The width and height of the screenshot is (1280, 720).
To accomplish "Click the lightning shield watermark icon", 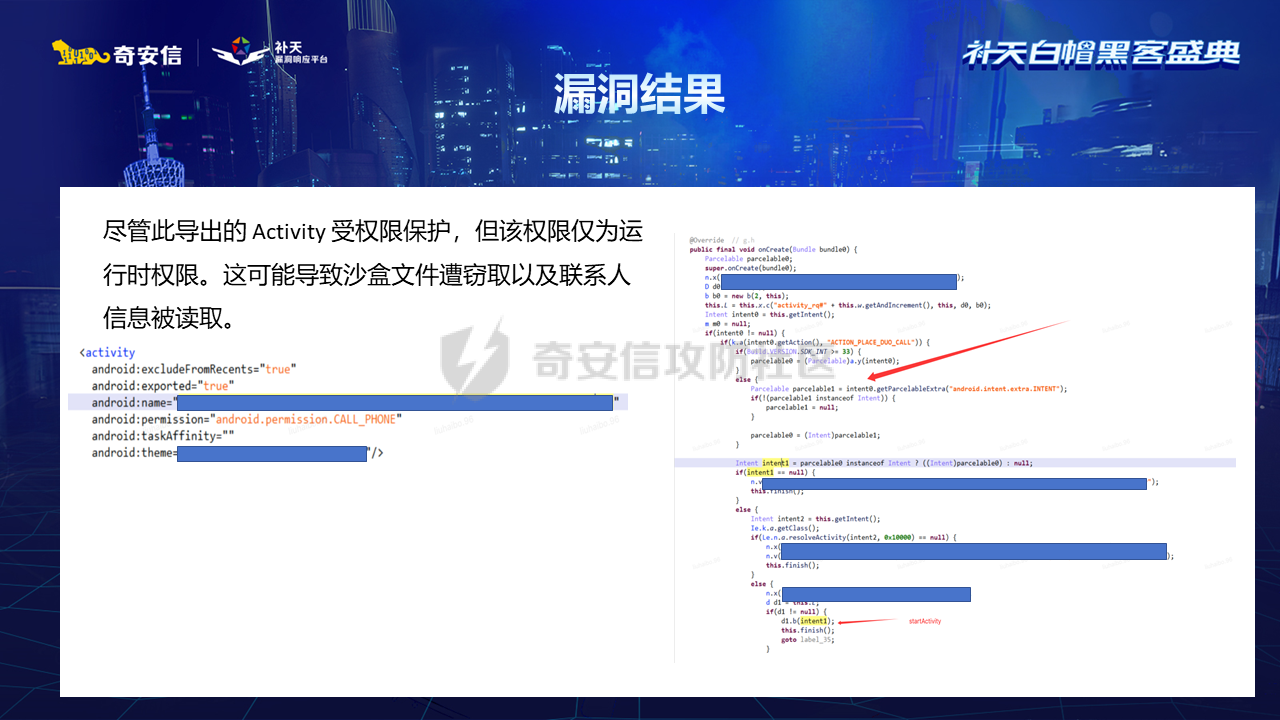I will 473,355.
